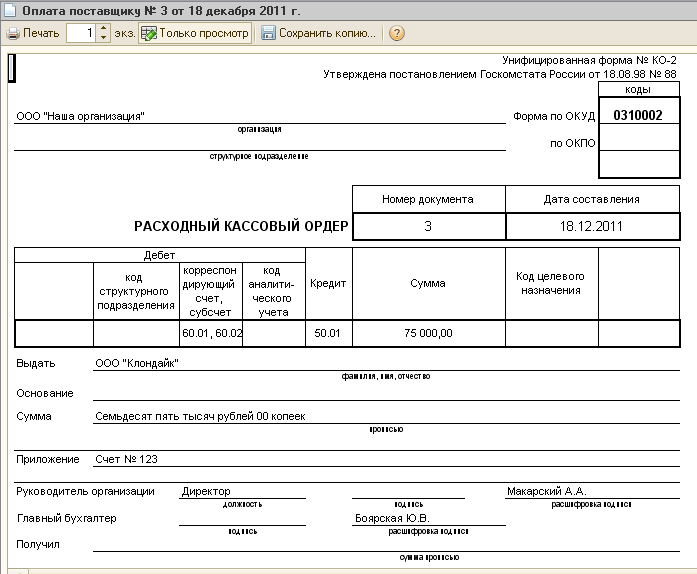Click the copies count input field
The height and width of the screenshot is (574, 697).
pos(81,33)
